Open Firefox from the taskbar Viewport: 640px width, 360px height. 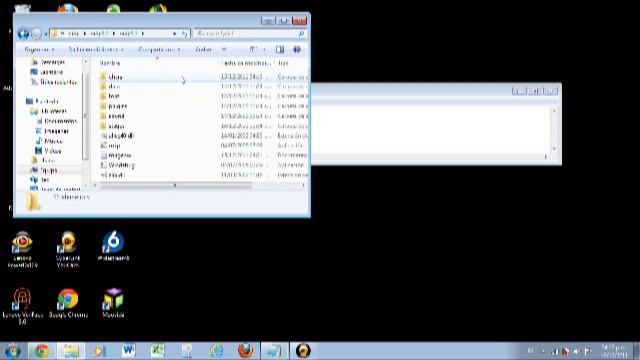245,351
